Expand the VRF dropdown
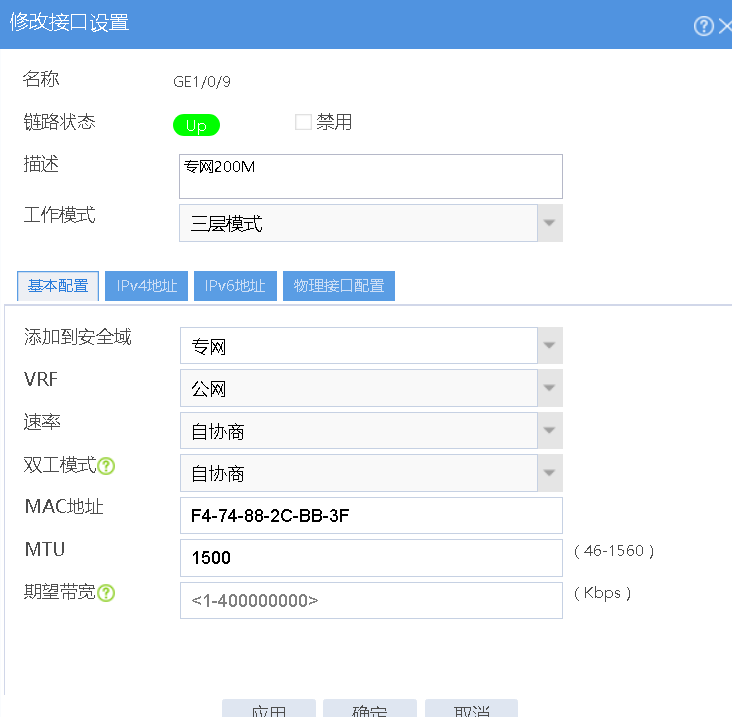This screenshot has height=717, width=732. [x=549, y=389]
